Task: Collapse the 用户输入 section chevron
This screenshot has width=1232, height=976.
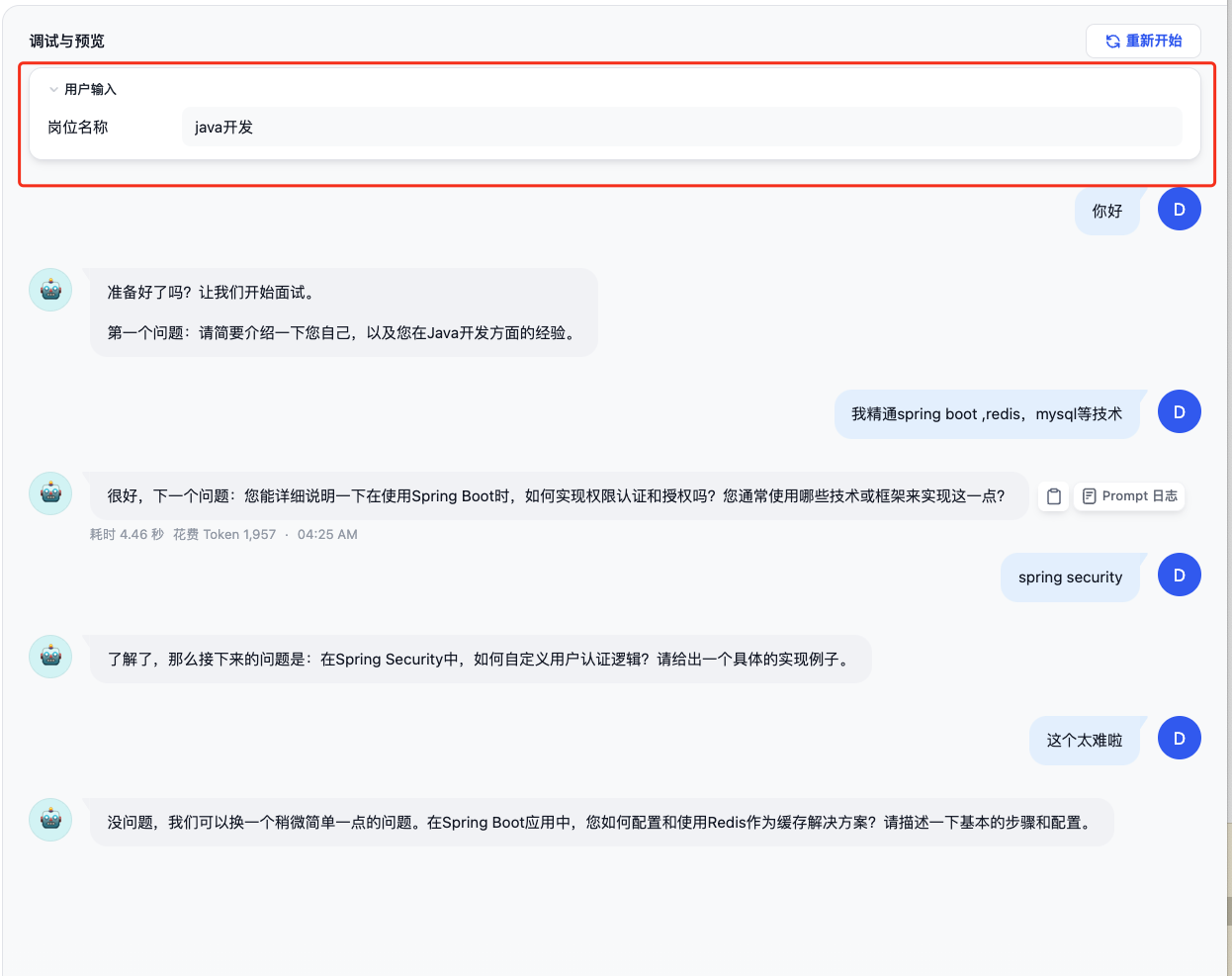Action: coord(53,89)
